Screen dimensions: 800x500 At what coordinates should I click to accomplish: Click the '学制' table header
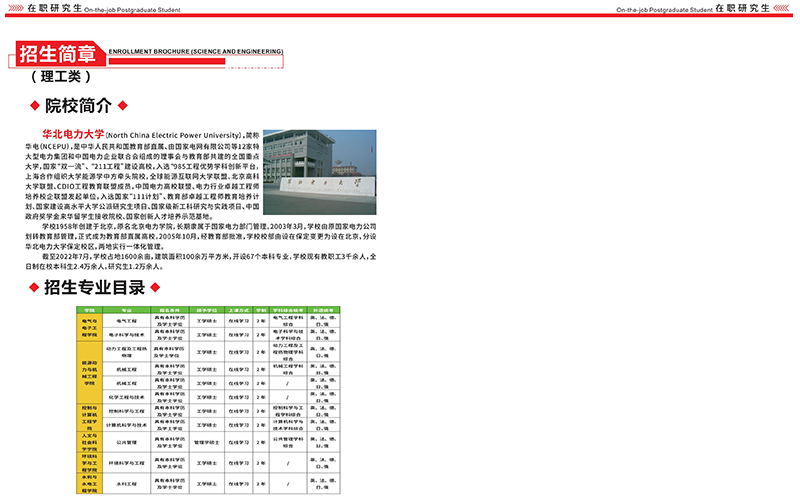(261, 310)
